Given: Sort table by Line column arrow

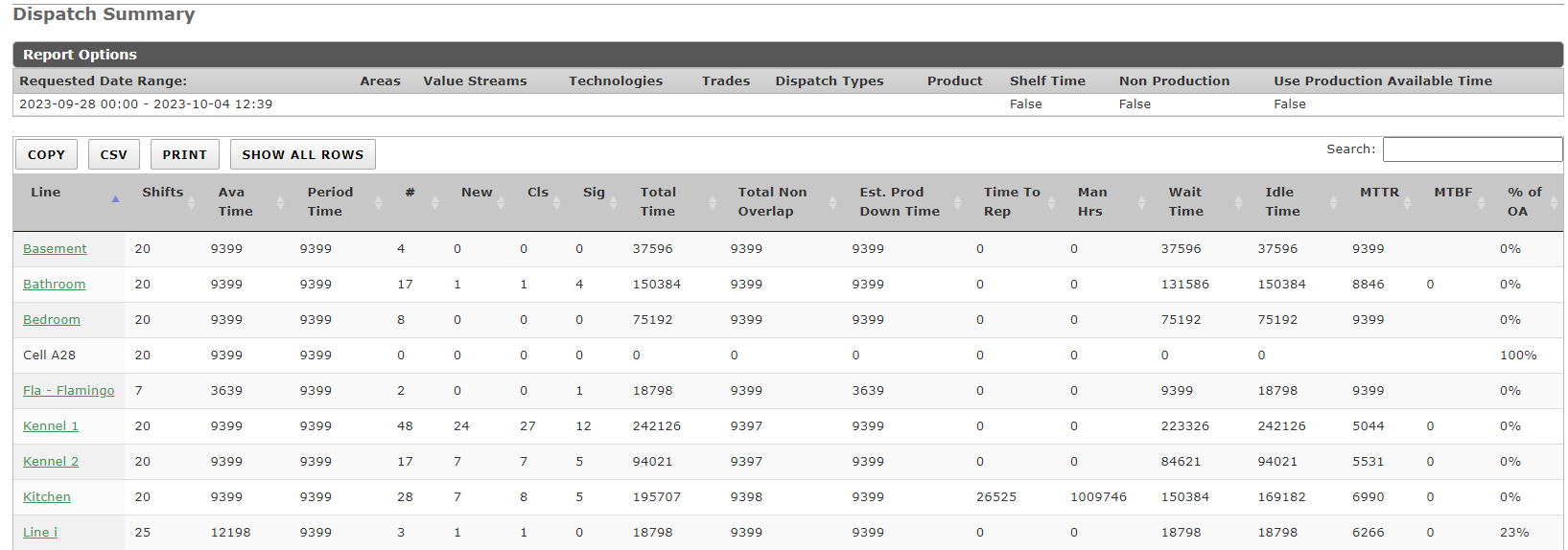Looking at the screenshot, I should coord(115,199).
